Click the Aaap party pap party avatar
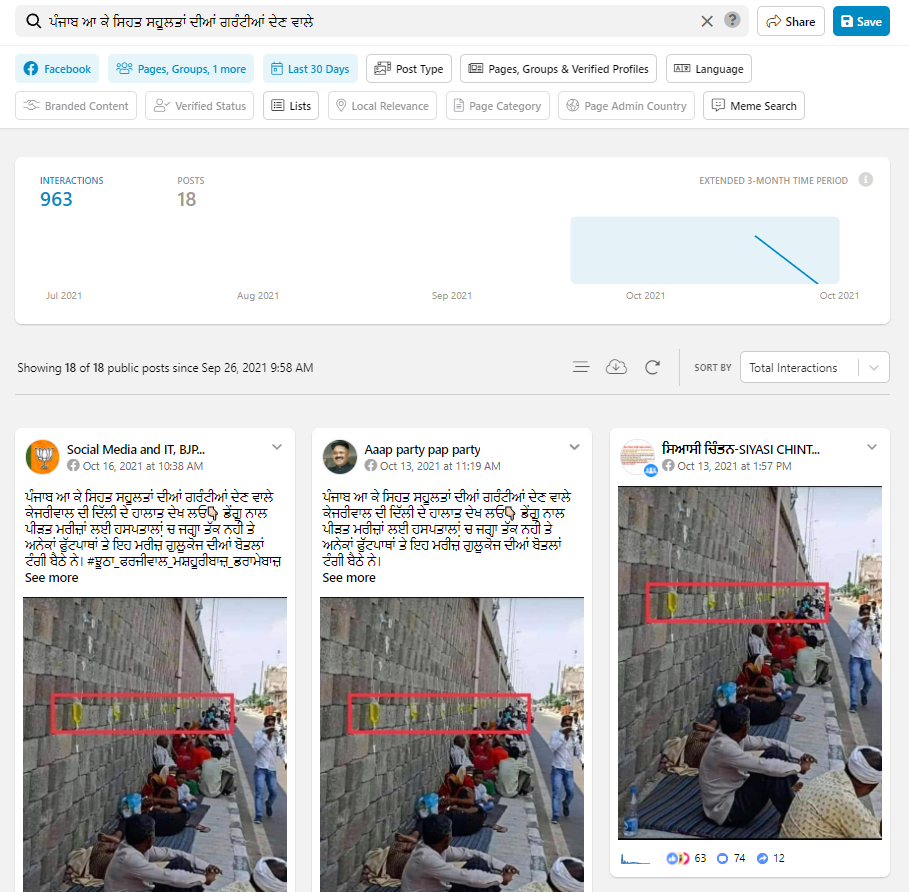Image resolution: width=909 pixels, height=892 pixels. [340, 457]
